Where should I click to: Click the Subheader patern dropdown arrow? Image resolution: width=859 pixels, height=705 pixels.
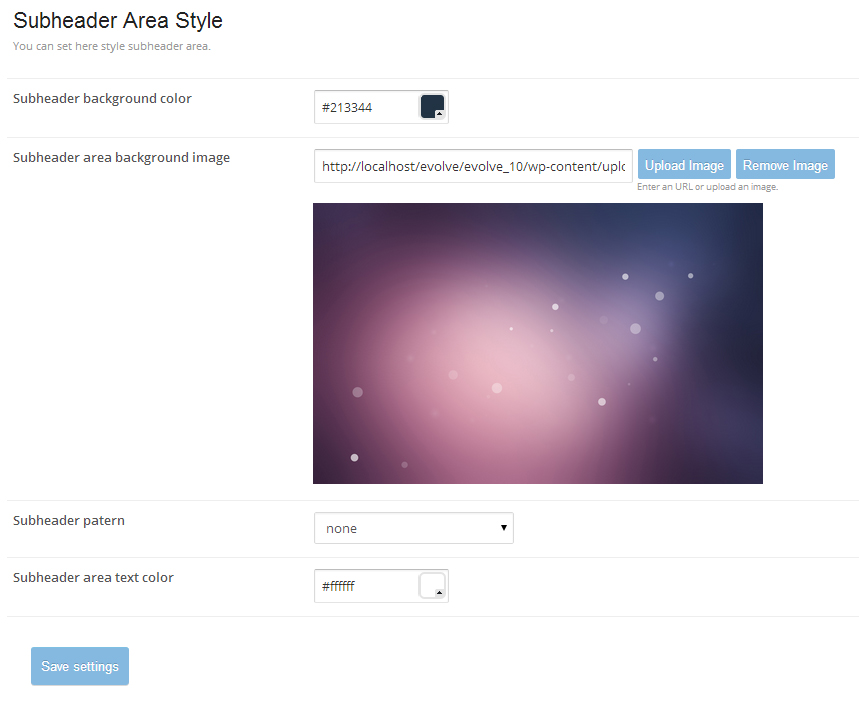(x=504, y=528)
